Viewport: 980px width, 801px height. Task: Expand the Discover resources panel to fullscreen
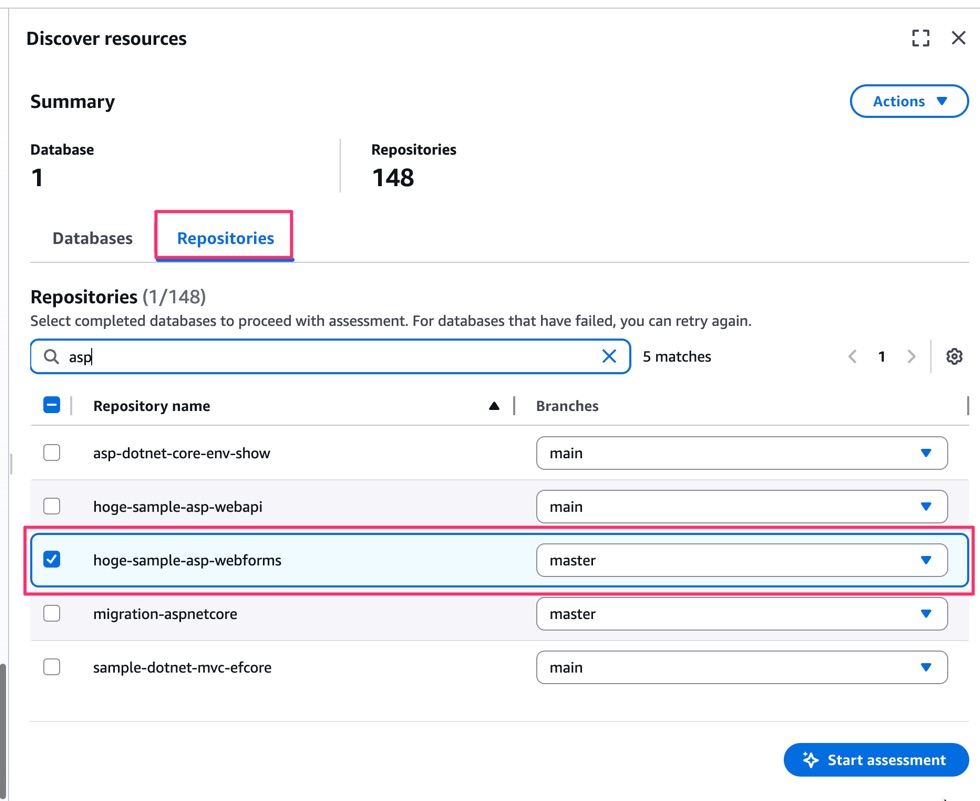920,38
